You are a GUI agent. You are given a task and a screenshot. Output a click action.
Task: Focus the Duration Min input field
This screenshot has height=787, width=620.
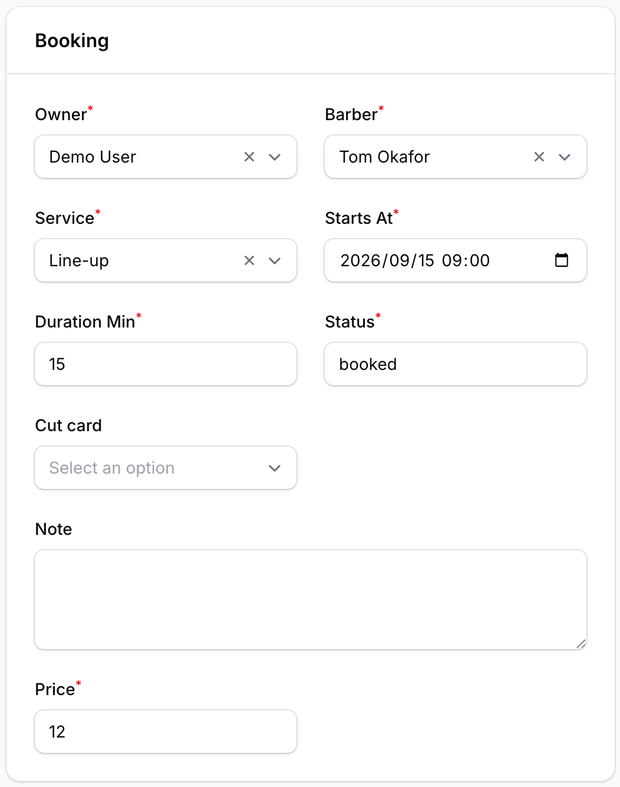tap(166, 364)
